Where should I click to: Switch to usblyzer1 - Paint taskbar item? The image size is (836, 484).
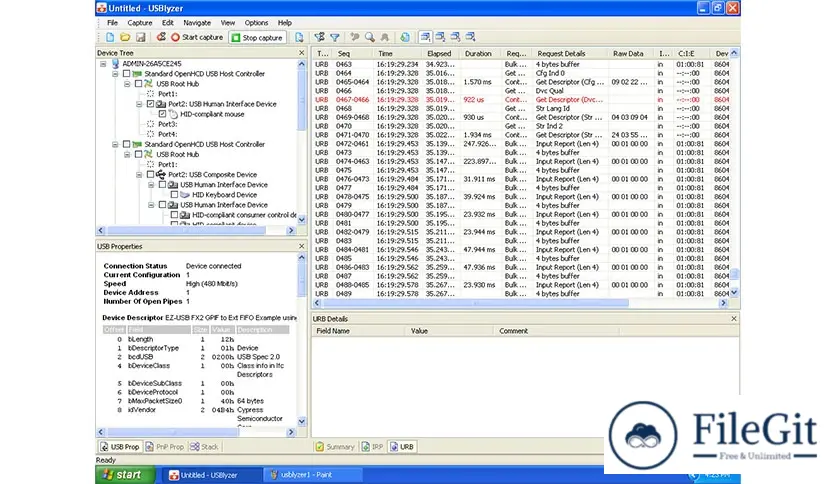(x=314, y=475)
